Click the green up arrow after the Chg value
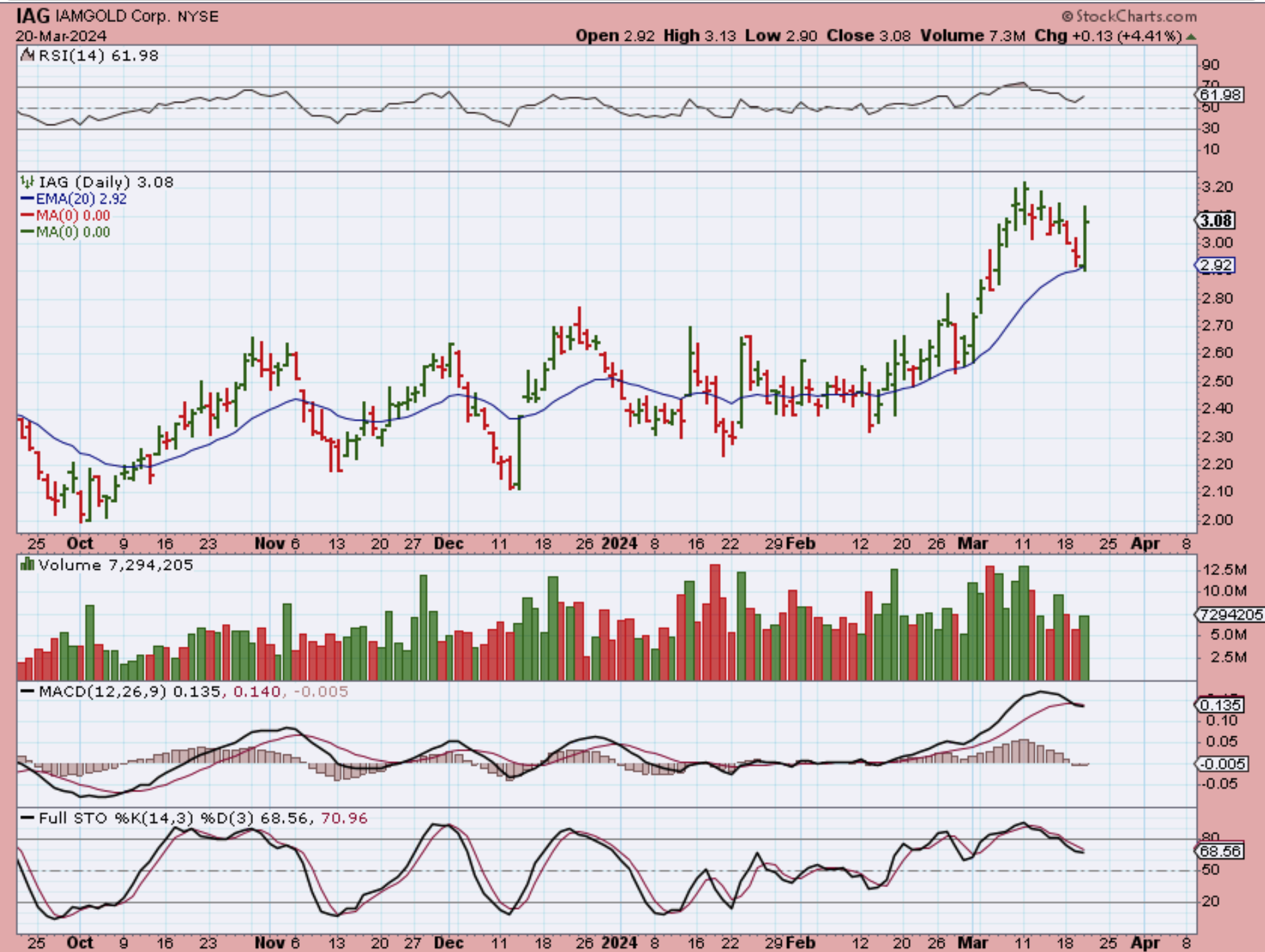This screenshot has width=1265, height=952. pyautogui.click(x=1191, y=37)
